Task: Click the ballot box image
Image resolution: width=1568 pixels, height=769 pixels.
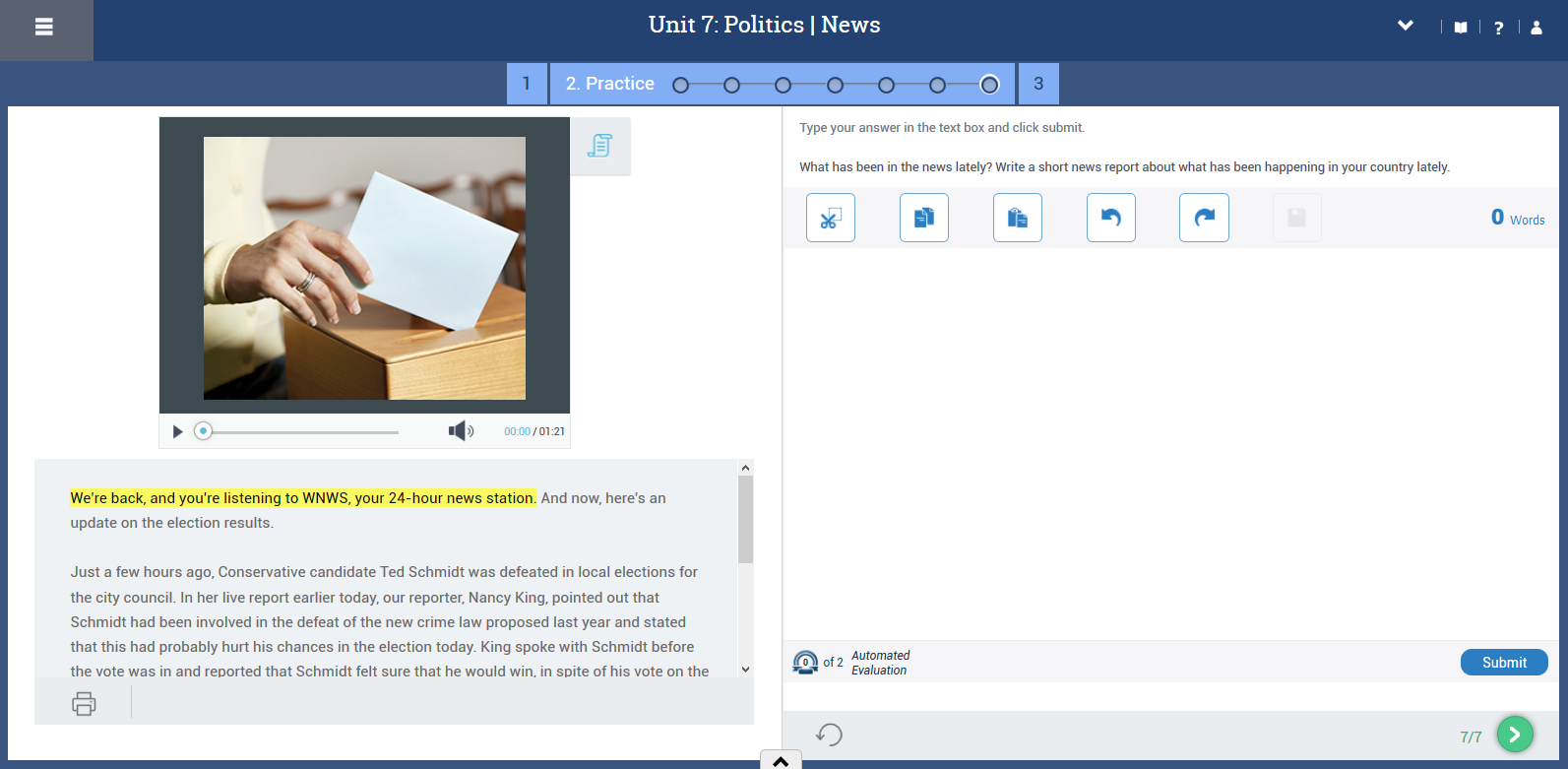Action: point(364,268)
